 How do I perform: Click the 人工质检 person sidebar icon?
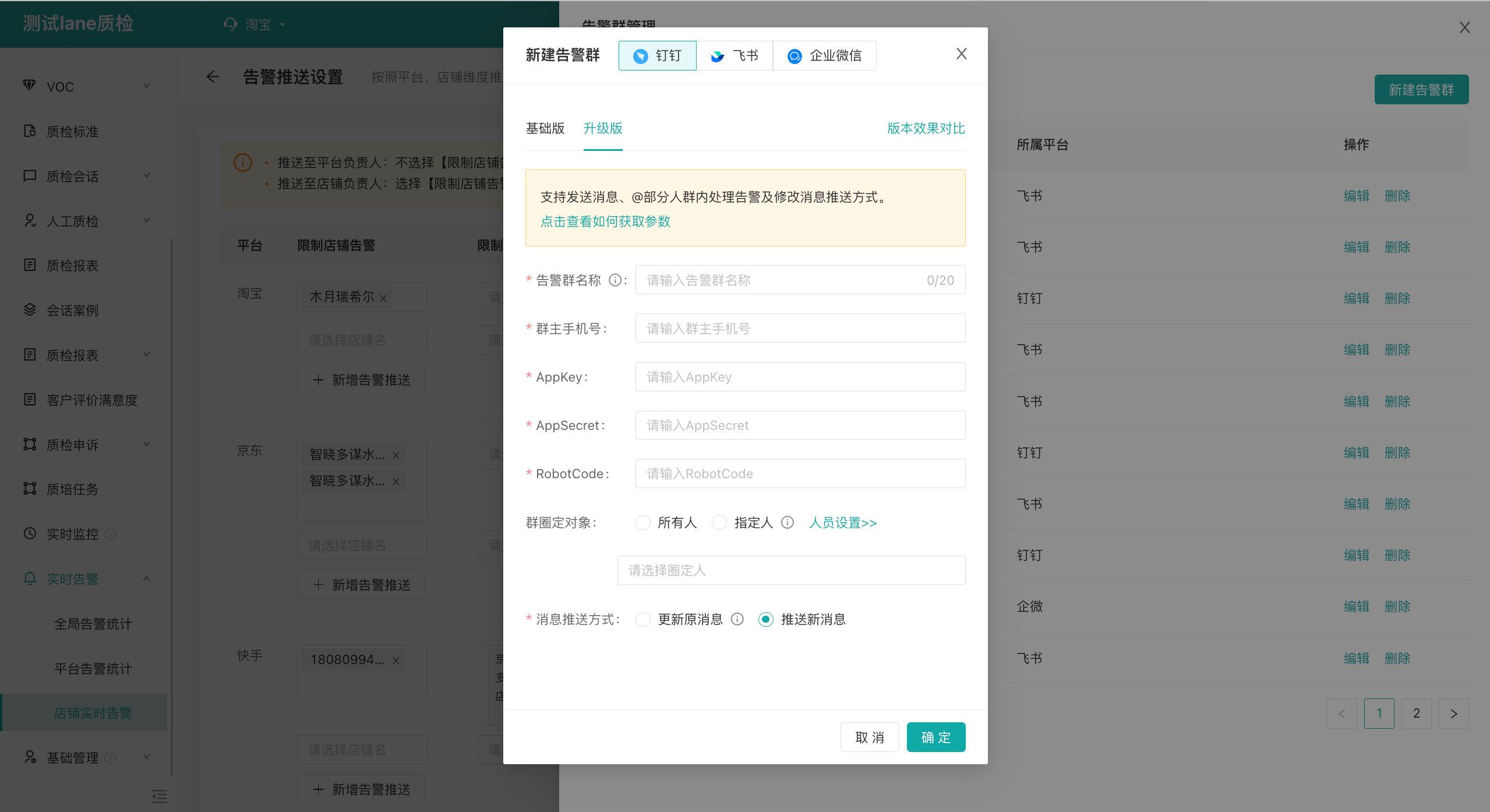30,221
